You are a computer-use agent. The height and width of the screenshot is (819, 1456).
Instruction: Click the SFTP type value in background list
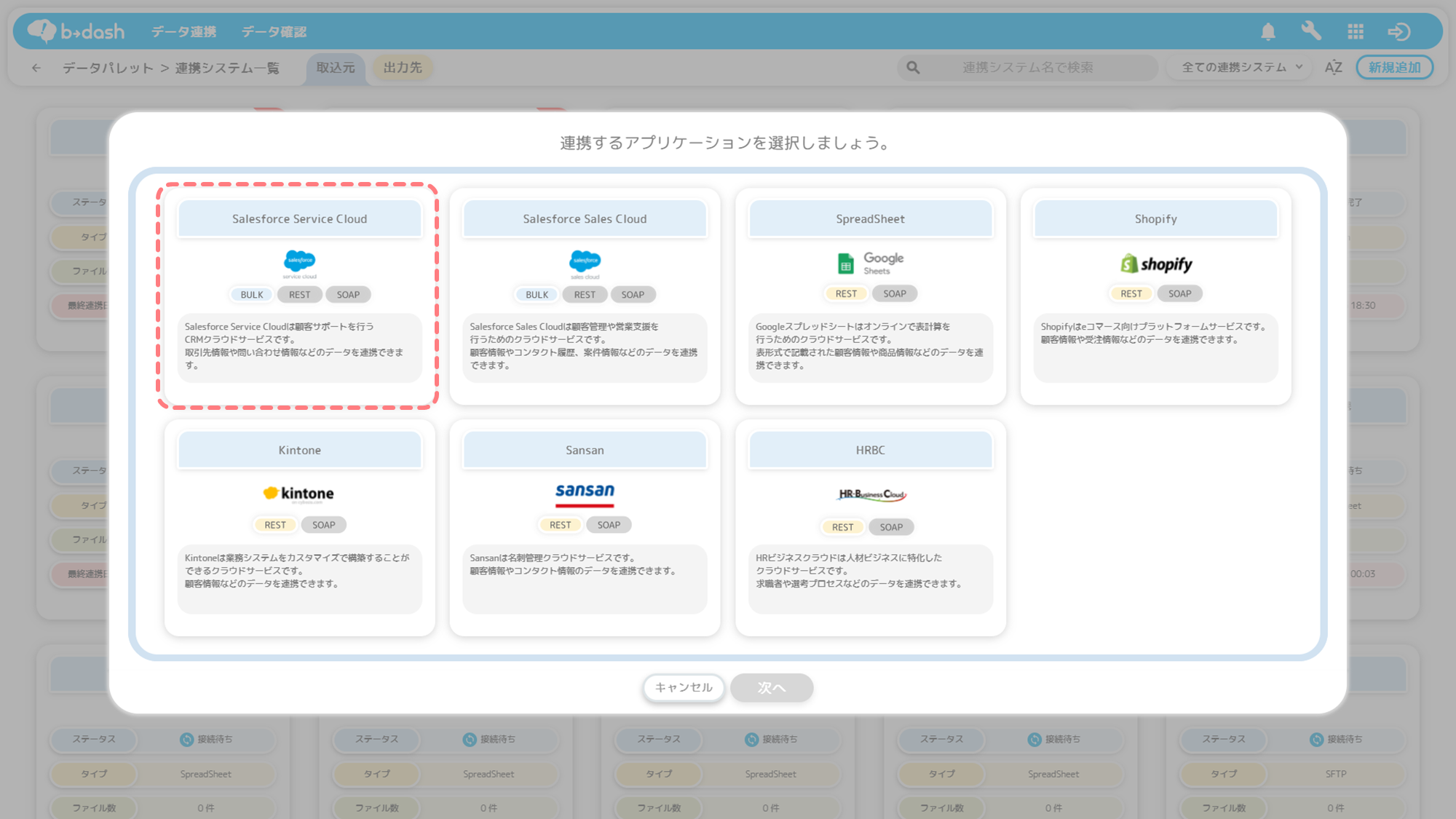click(1336, 774)
